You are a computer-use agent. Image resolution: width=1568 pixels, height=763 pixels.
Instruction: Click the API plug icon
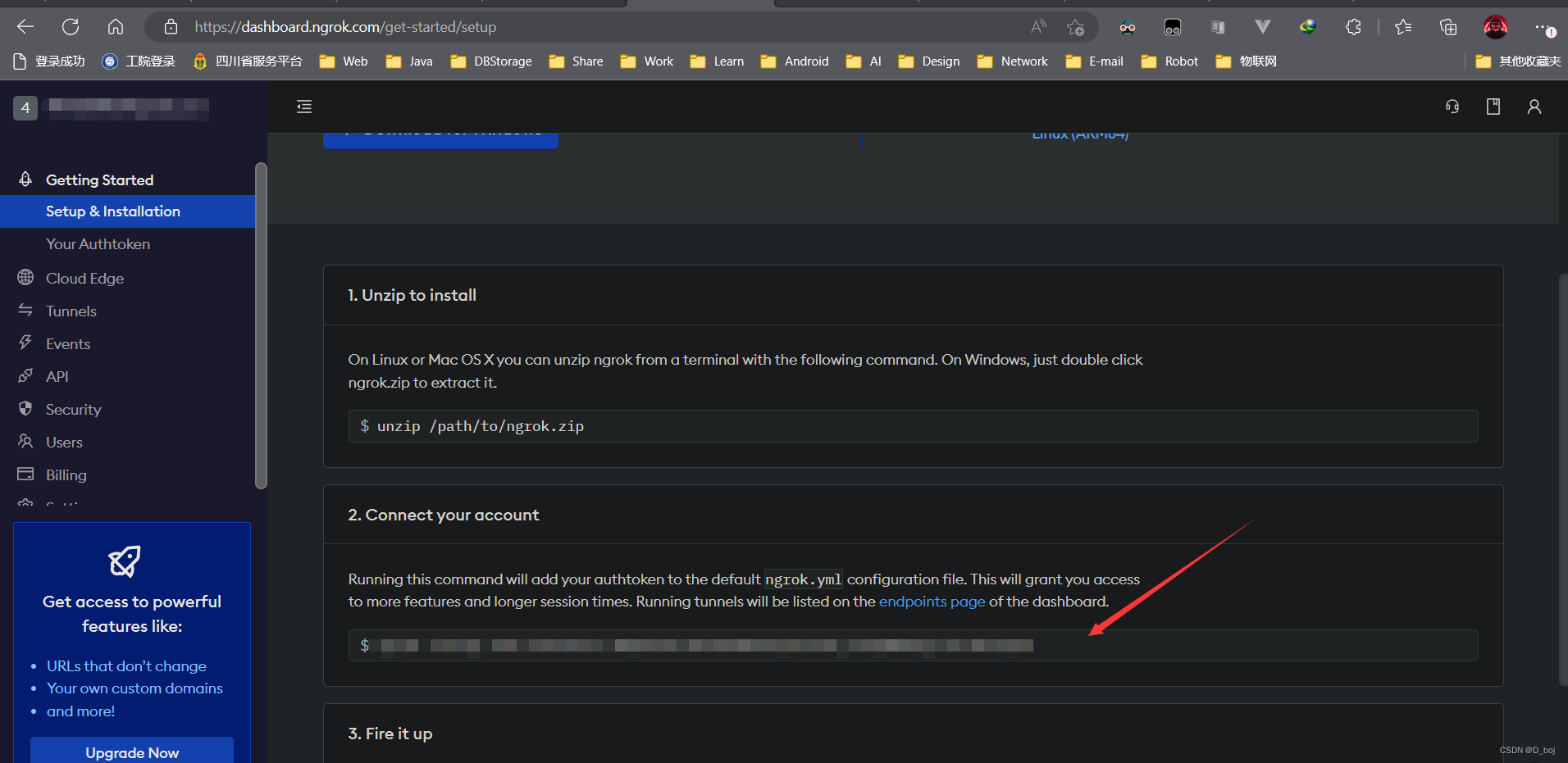pos(25,375)
